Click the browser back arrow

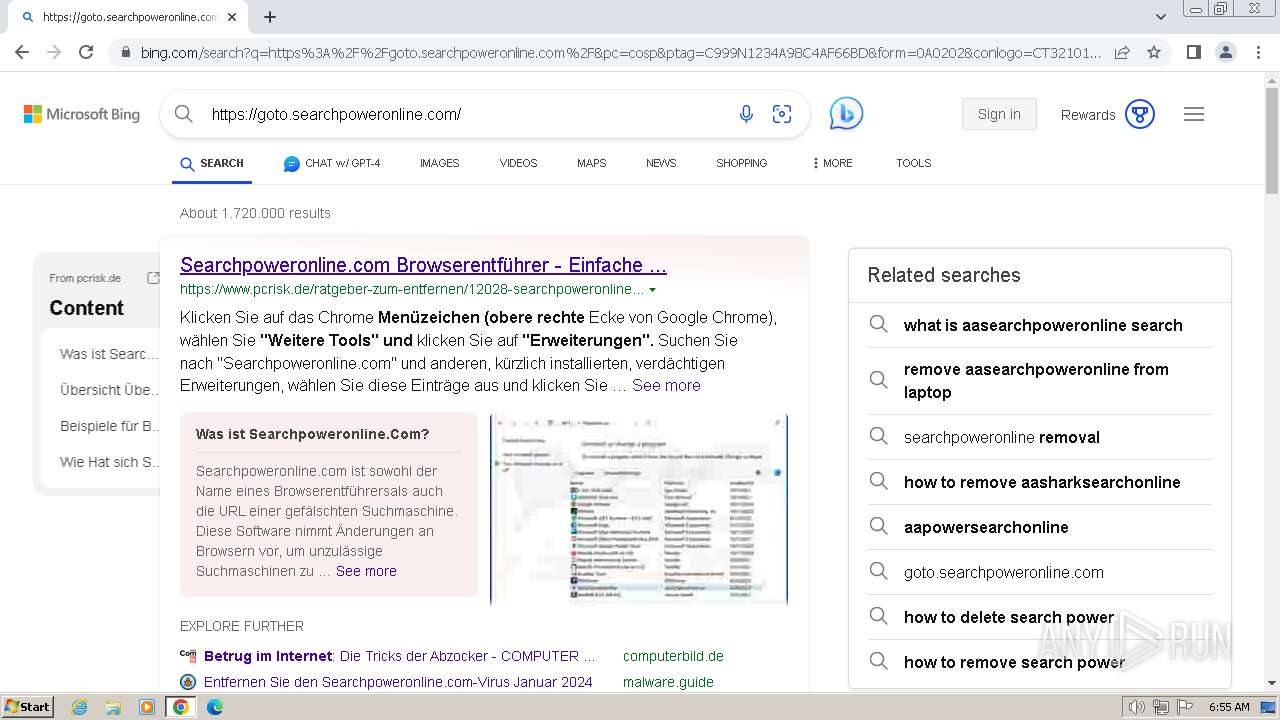click(22, 52)
